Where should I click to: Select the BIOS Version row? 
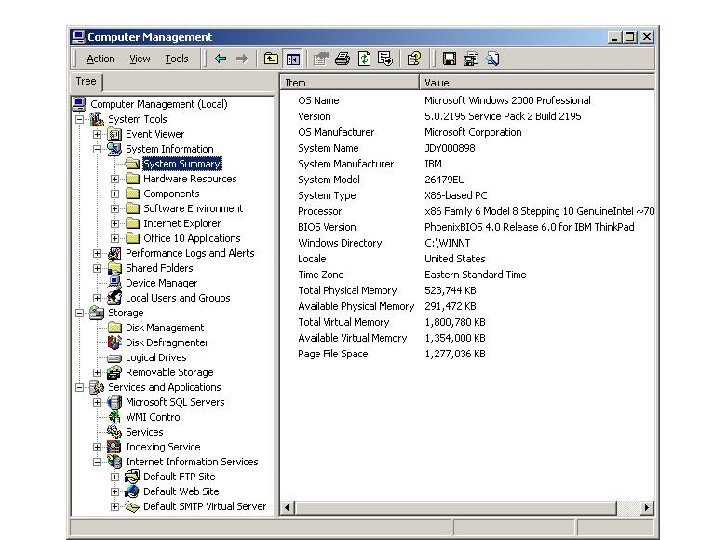coord(467,227)
